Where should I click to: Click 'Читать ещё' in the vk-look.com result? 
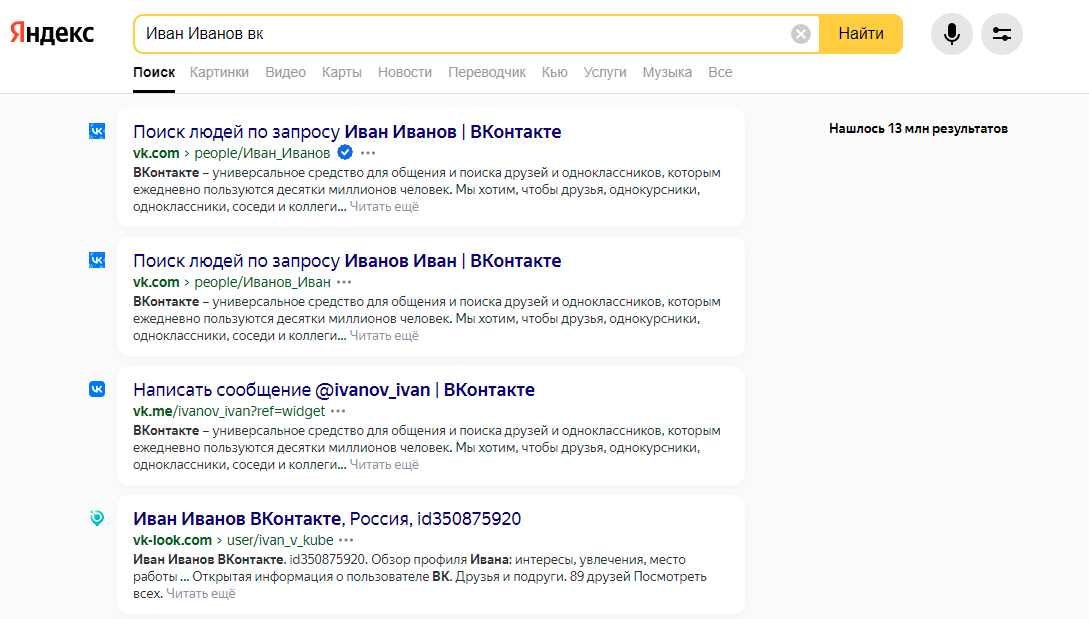(201, 593)
